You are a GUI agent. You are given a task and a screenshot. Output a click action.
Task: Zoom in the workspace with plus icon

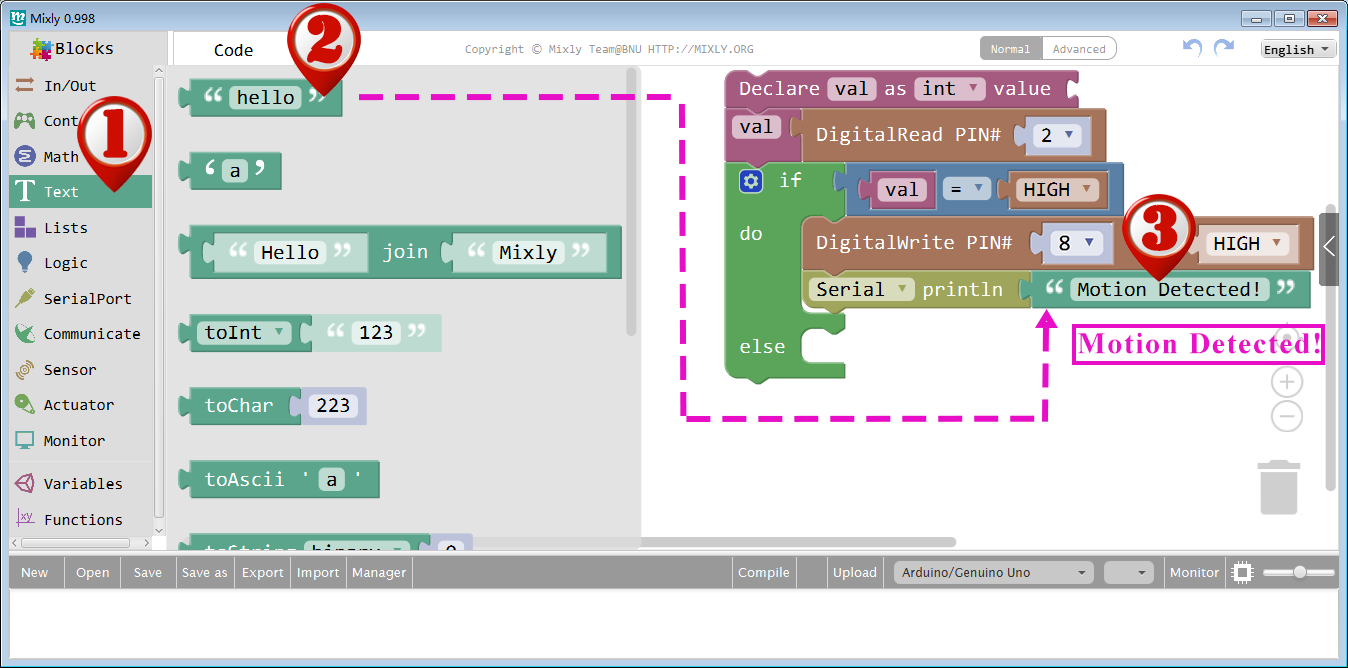coord(1287,381)
